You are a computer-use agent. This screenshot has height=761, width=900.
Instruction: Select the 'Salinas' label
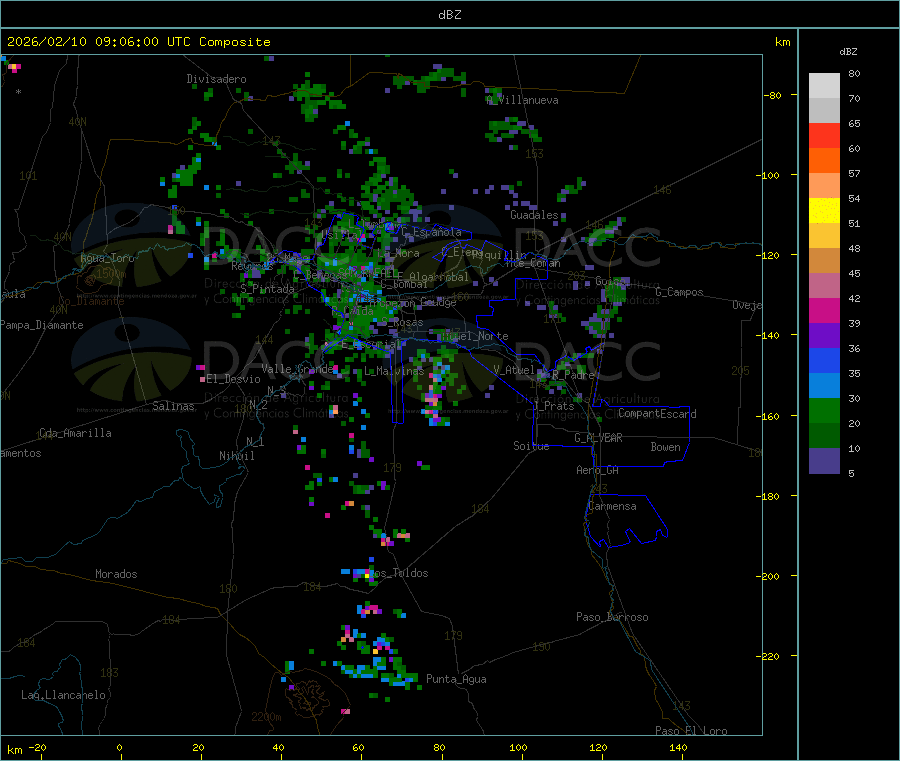[173, 406]
